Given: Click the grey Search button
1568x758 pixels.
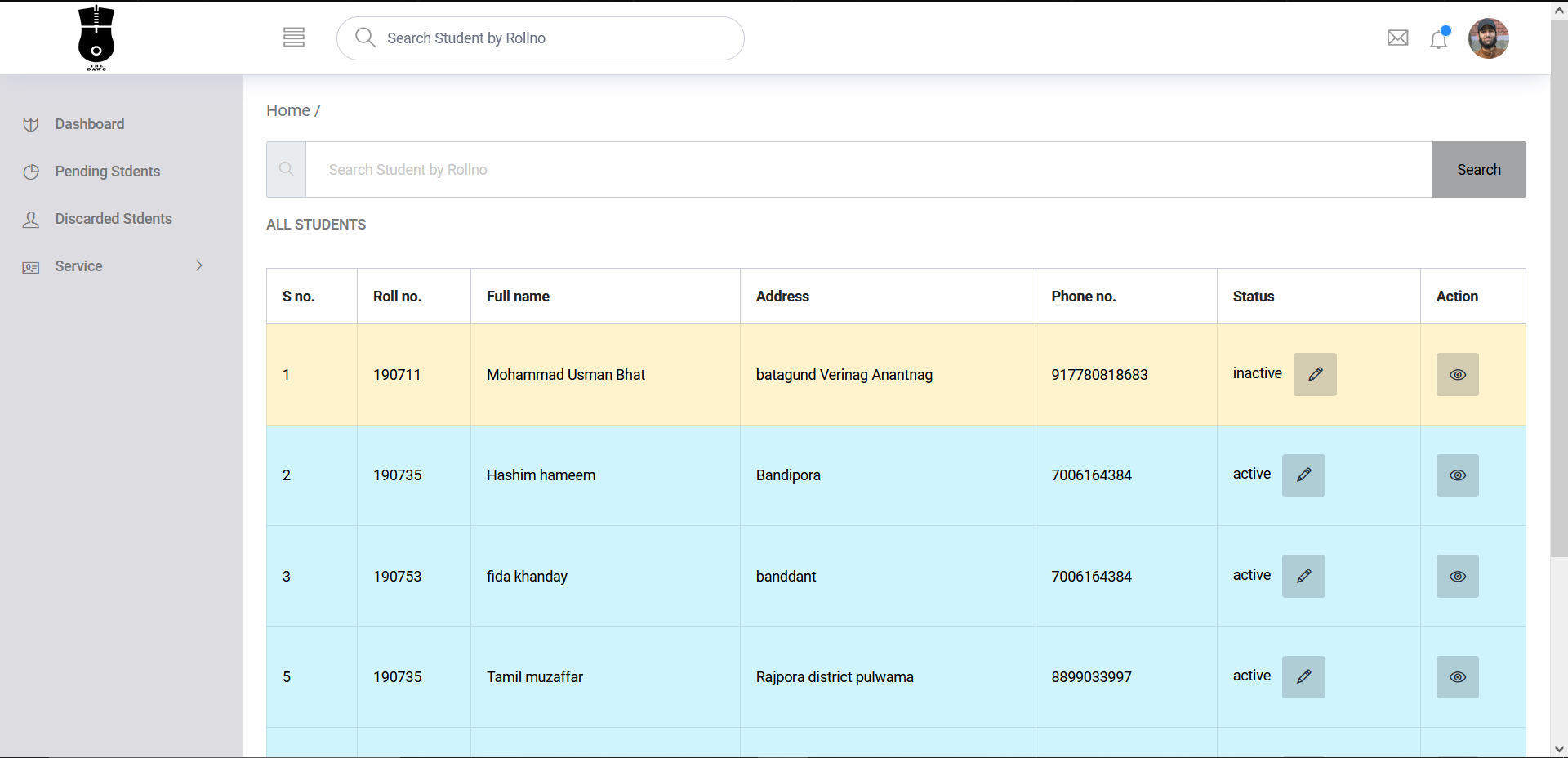Looking at the screenshot, I should [1479, 169].
